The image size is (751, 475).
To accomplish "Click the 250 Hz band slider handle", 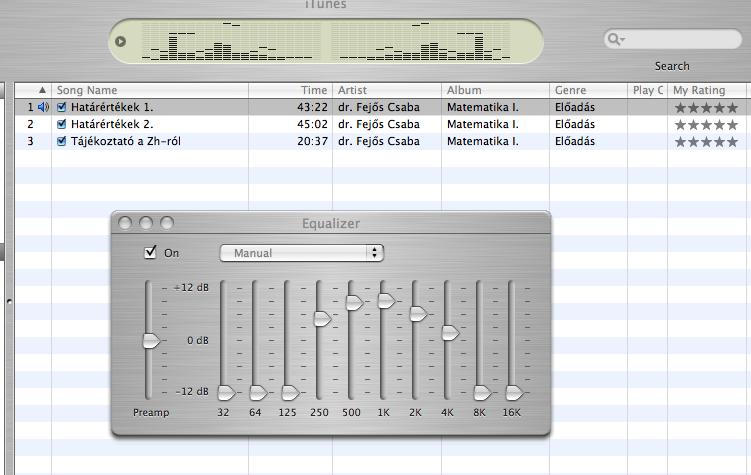I will click(322, 319).
